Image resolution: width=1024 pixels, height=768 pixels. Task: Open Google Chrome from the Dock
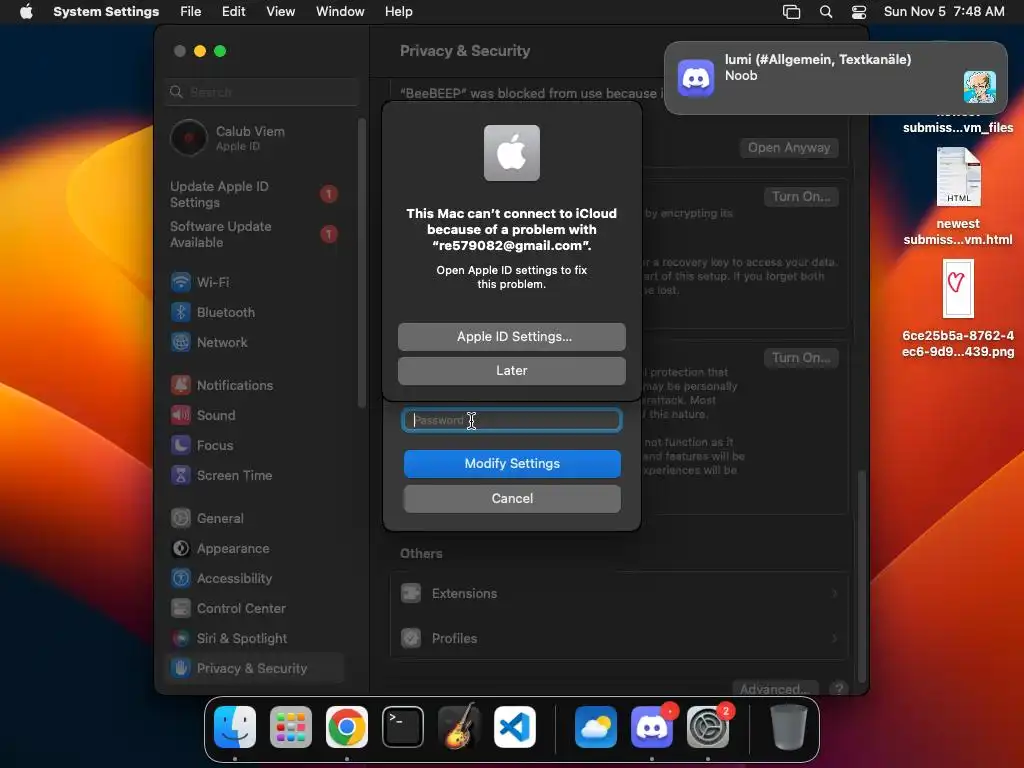click(347, 727)
